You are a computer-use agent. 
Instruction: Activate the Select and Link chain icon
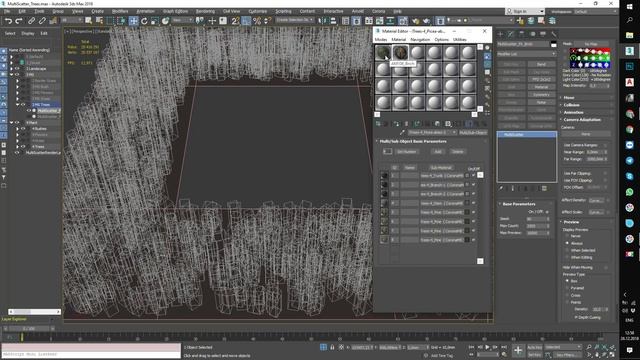tap(31, 21)
